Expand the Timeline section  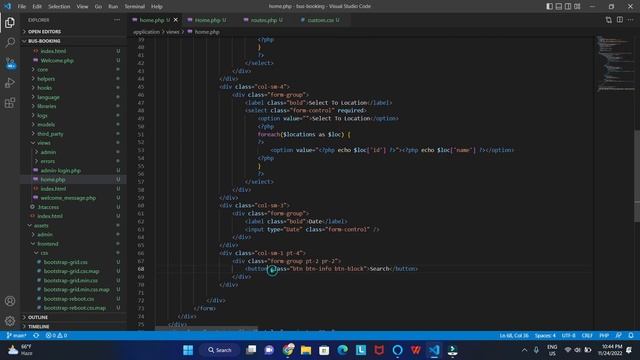click(x=39, y=327)
